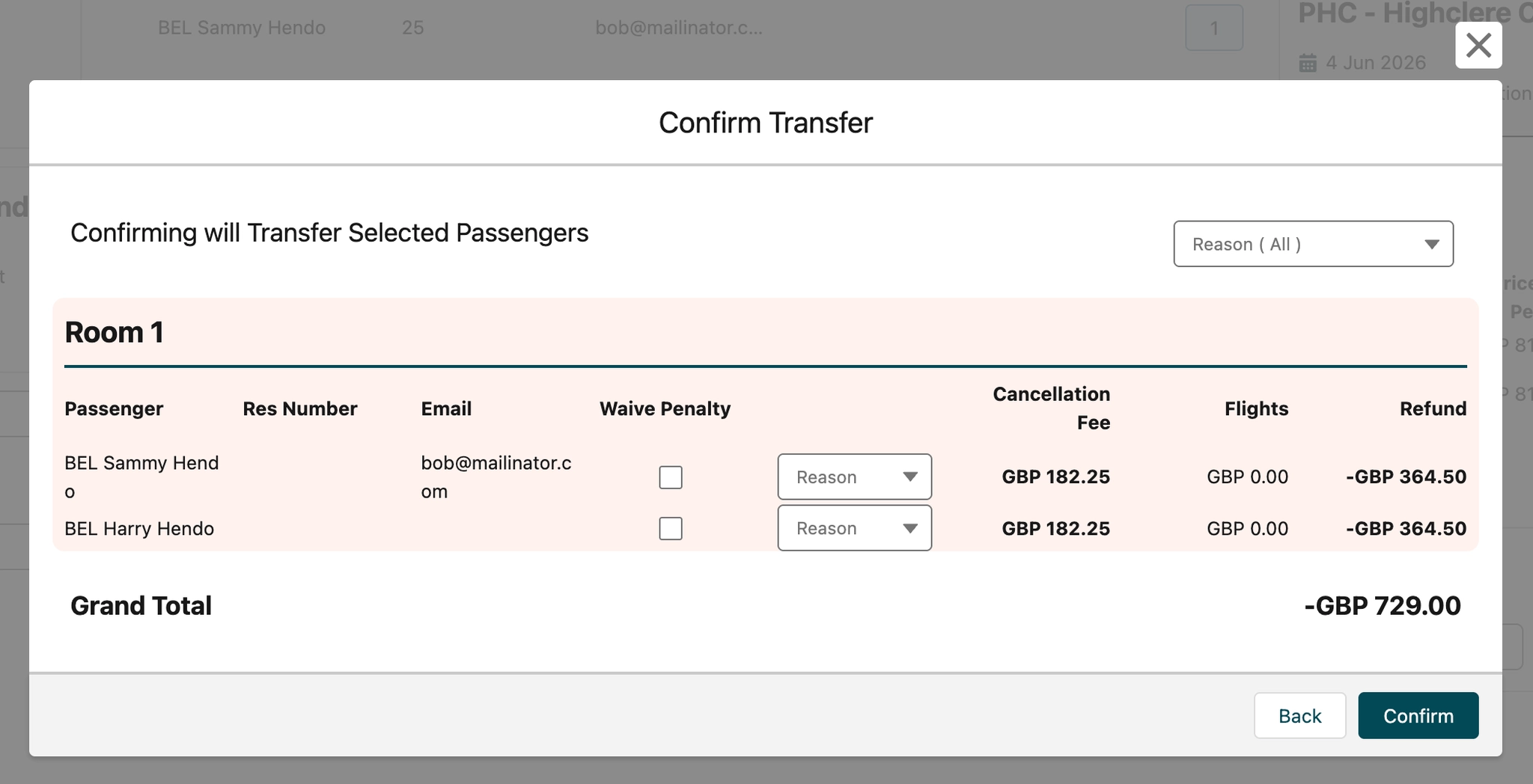
Task: Click the Room 1 heading
Action: click(x=115, y=332)
